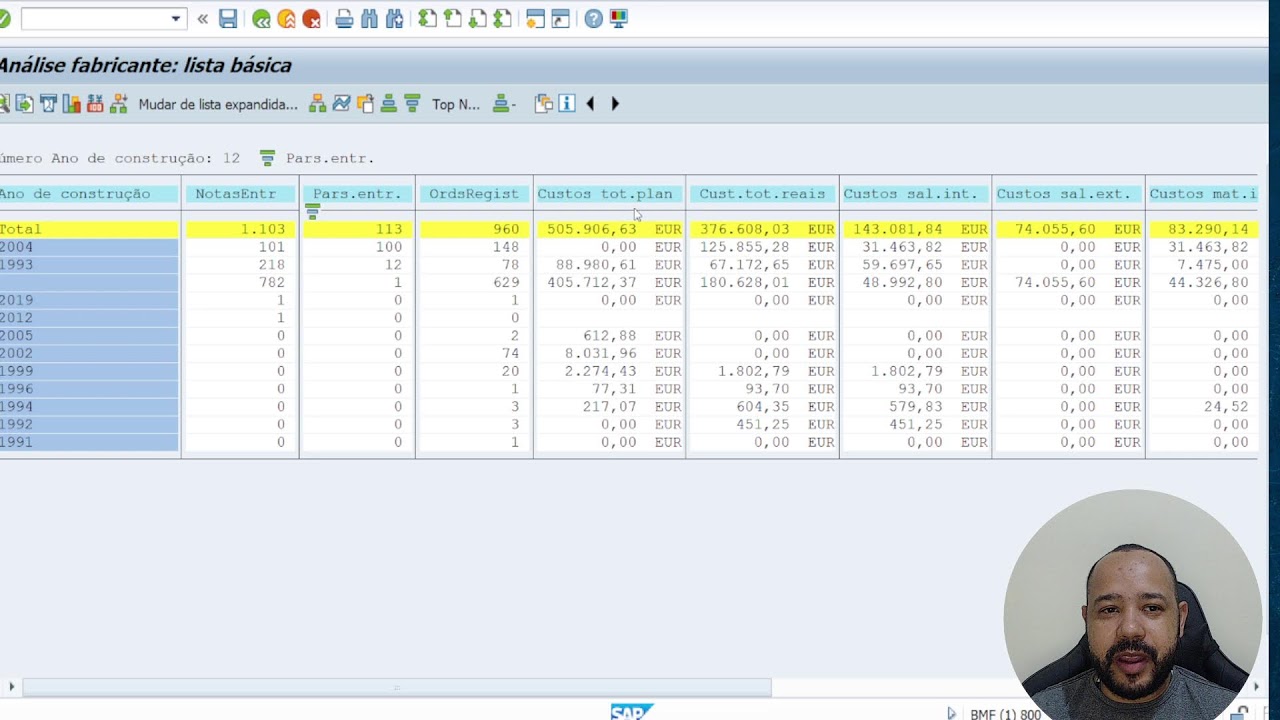The image size is (1280, 720).
Task: Go to previous page icon
Action: [452, 19]
